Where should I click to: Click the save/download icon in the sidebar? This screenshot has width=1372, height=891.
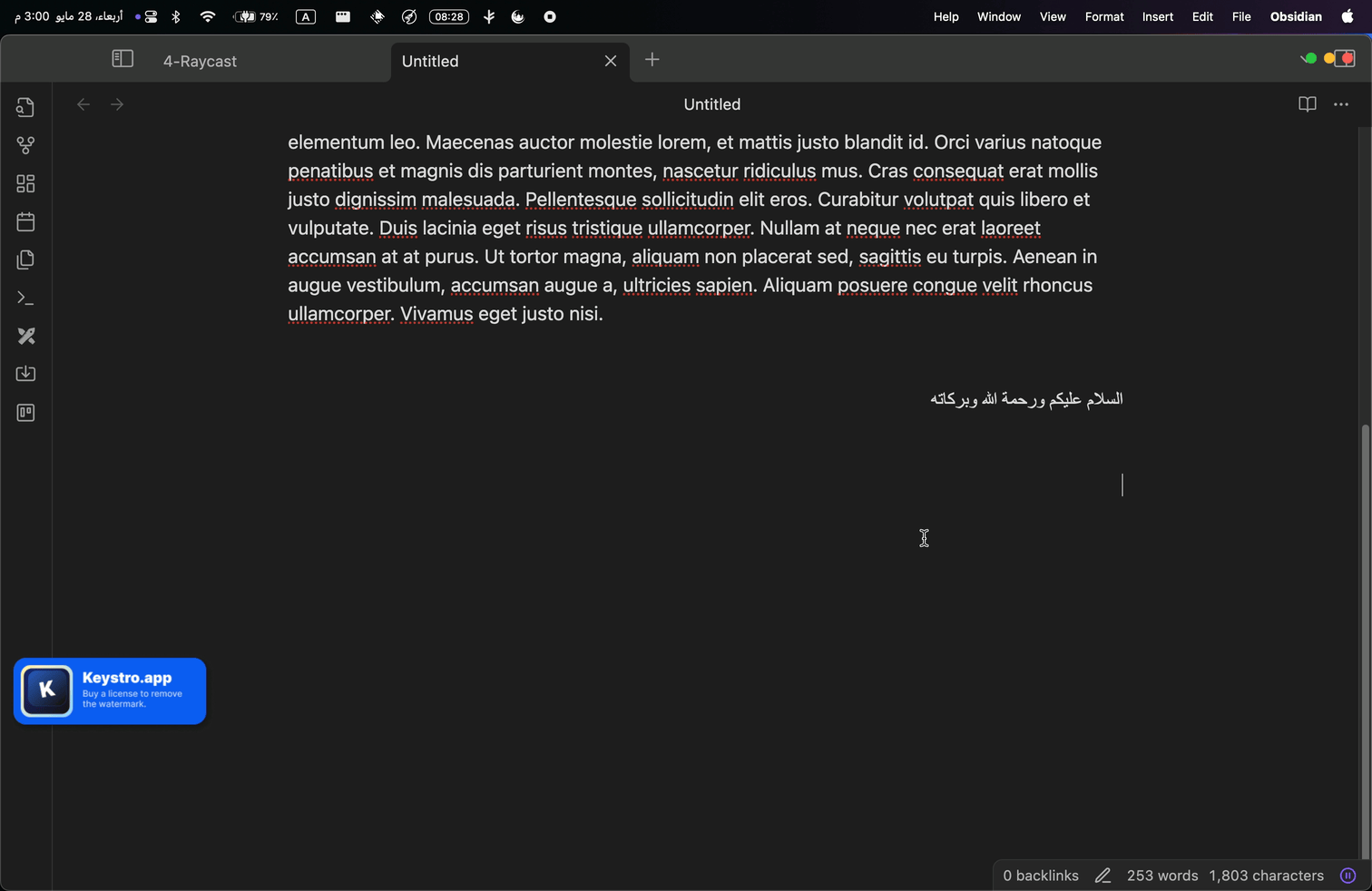pos(24,373)
